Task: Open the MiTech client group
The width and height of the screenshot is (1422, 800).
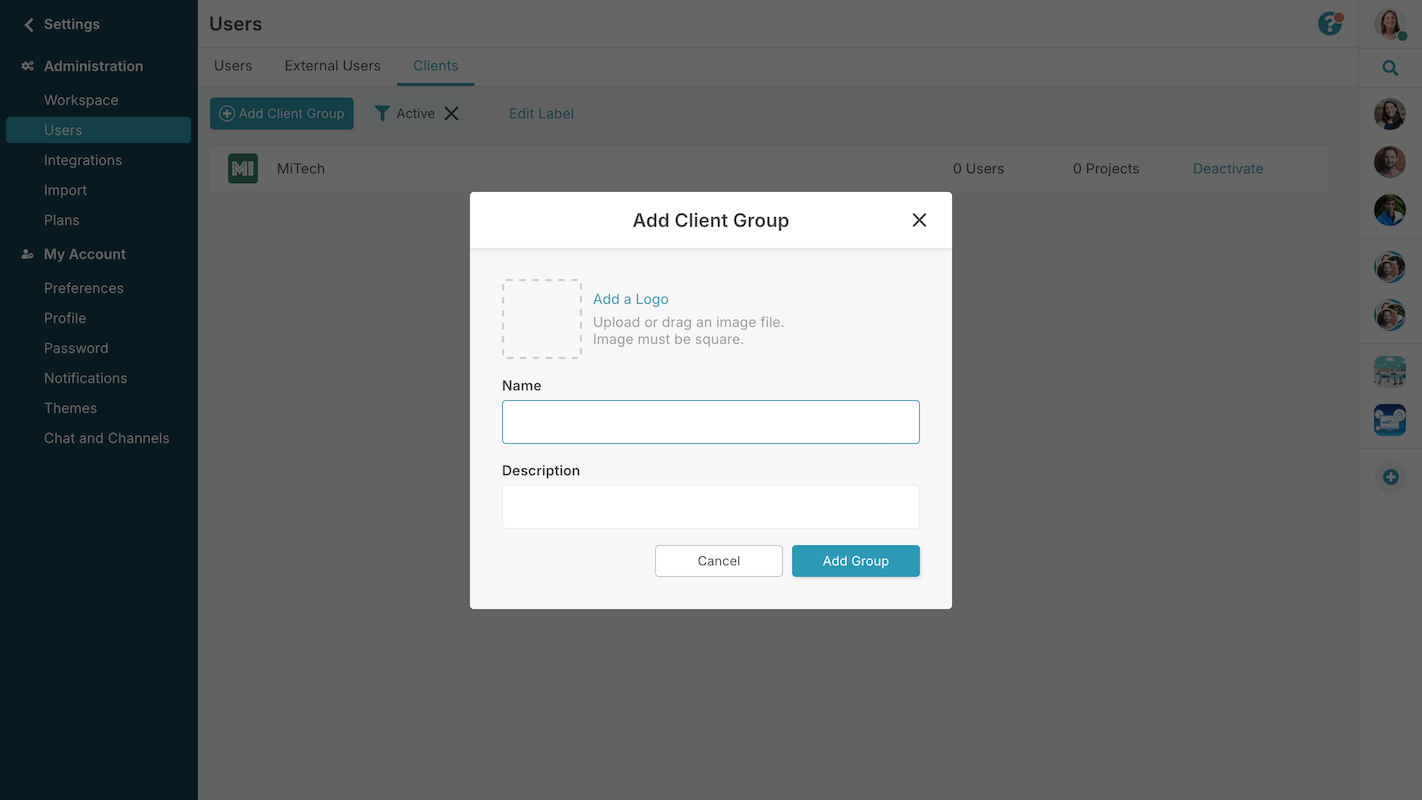Action: coord(301,169)
